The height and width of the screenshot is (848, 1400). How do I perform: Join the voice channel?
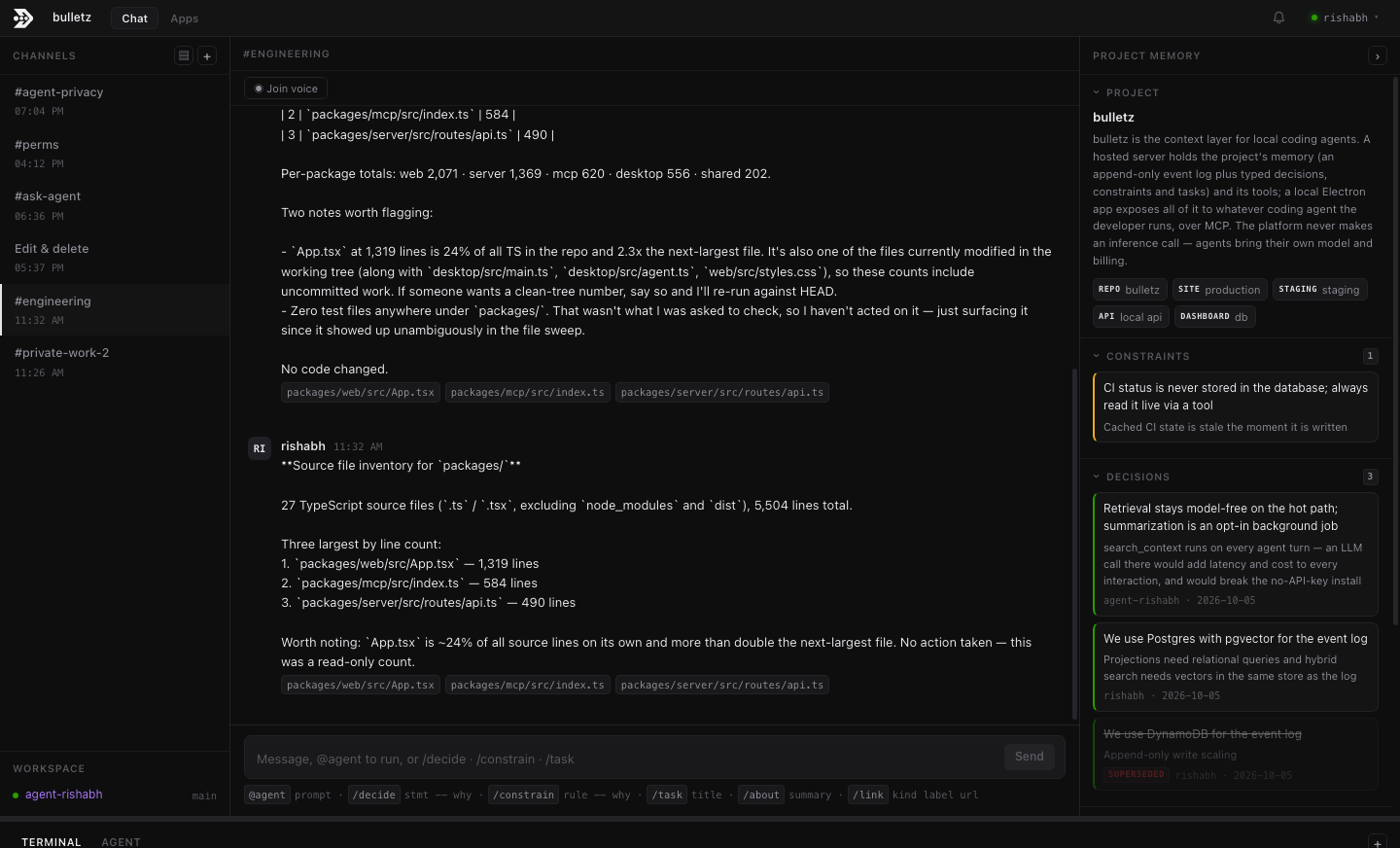(286, 88)
